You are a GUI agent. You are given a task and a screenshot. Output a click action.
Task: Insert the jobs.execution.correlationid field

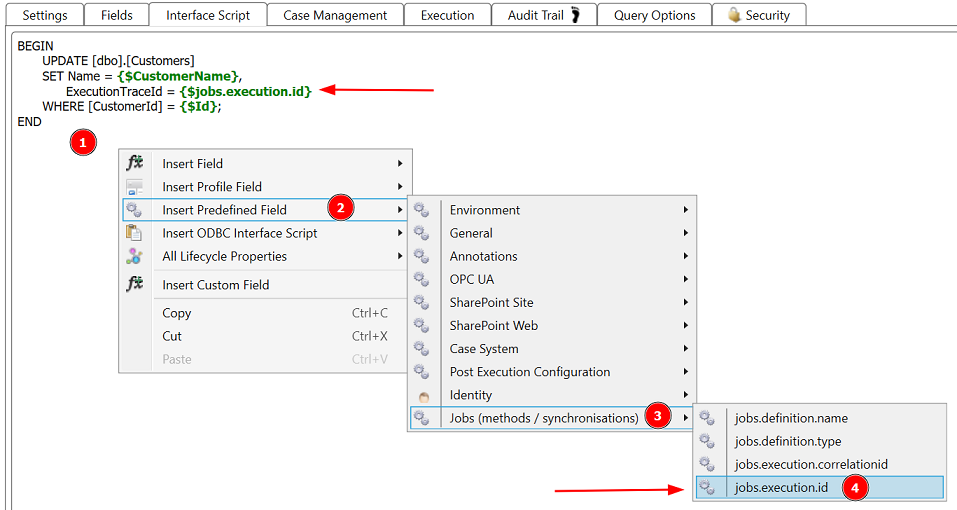tap(820, 464)
